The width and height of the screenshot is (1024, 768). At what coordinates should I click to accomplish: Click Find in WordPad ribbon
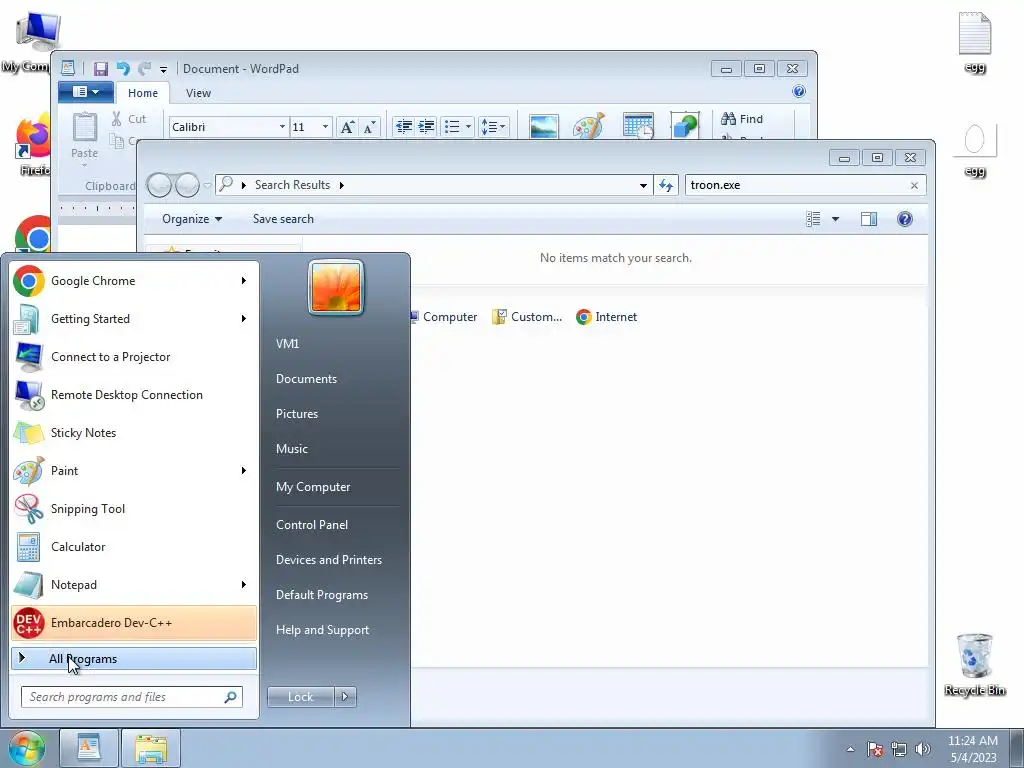click(x=743, y=119)
